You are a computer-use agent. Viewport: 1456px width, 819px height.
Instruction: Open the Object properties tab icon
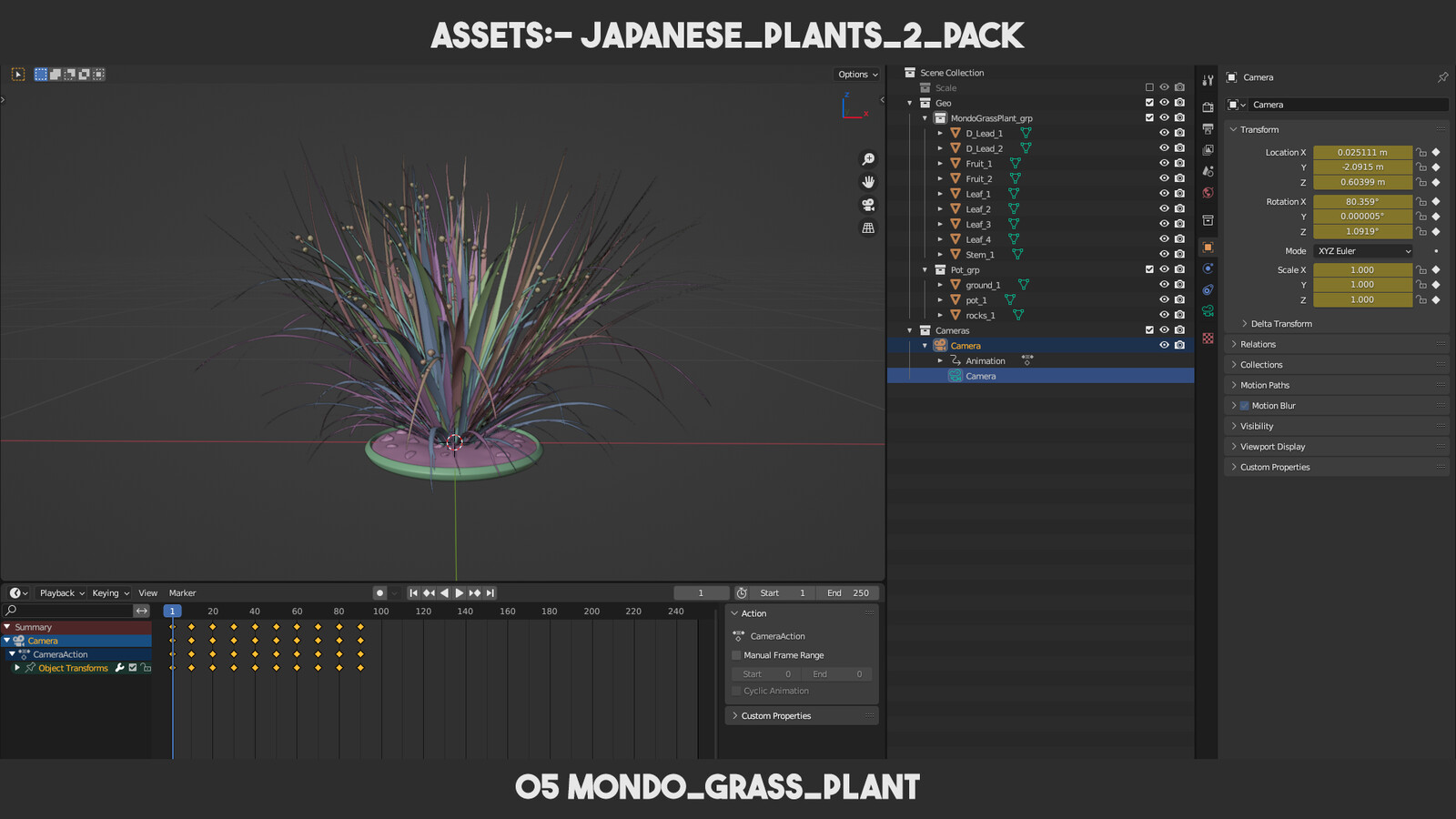[x=1208, y=247]
